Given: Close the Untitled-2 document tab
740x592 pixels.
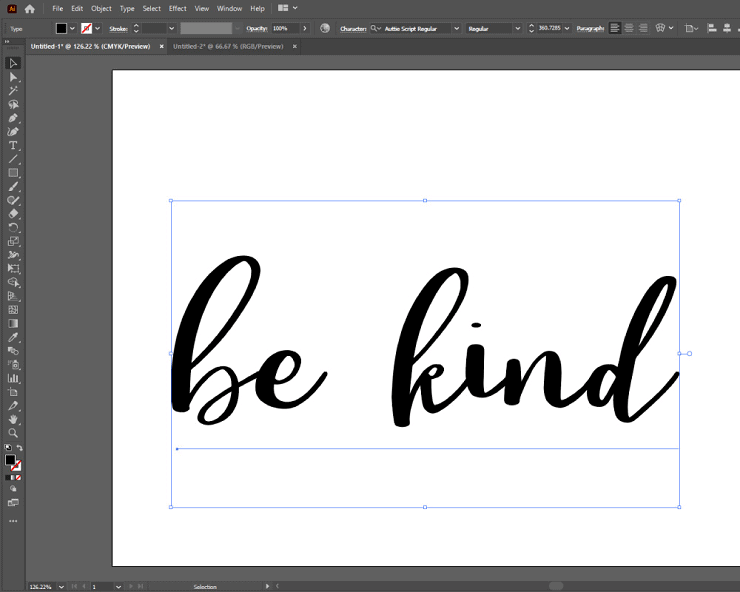Looking at the screenshot, I should coord(294,46).
